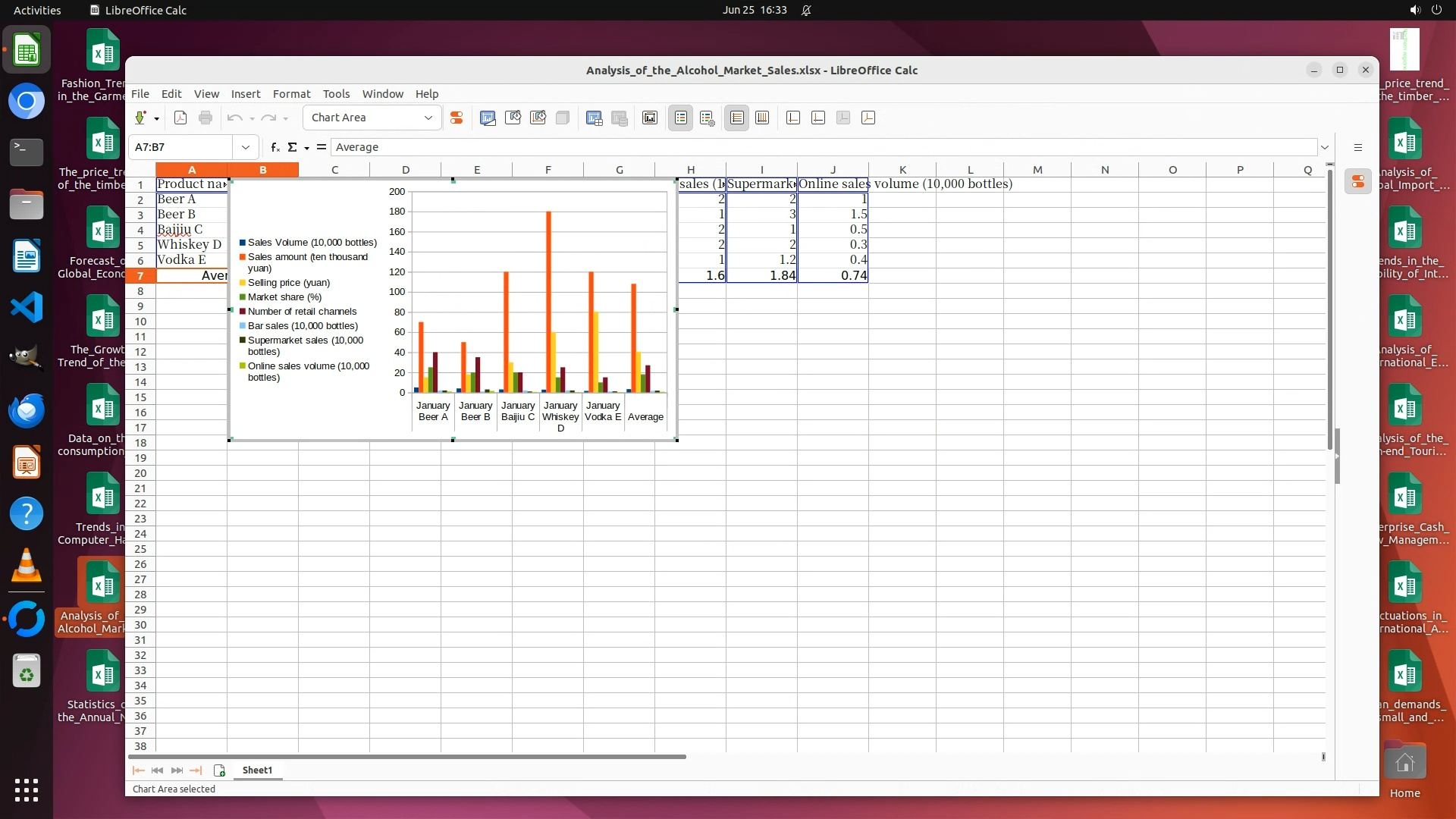This screenshot has height=819, width=1456.
Task: Toggle Legend On/Off button
Action: coord(681,118)
